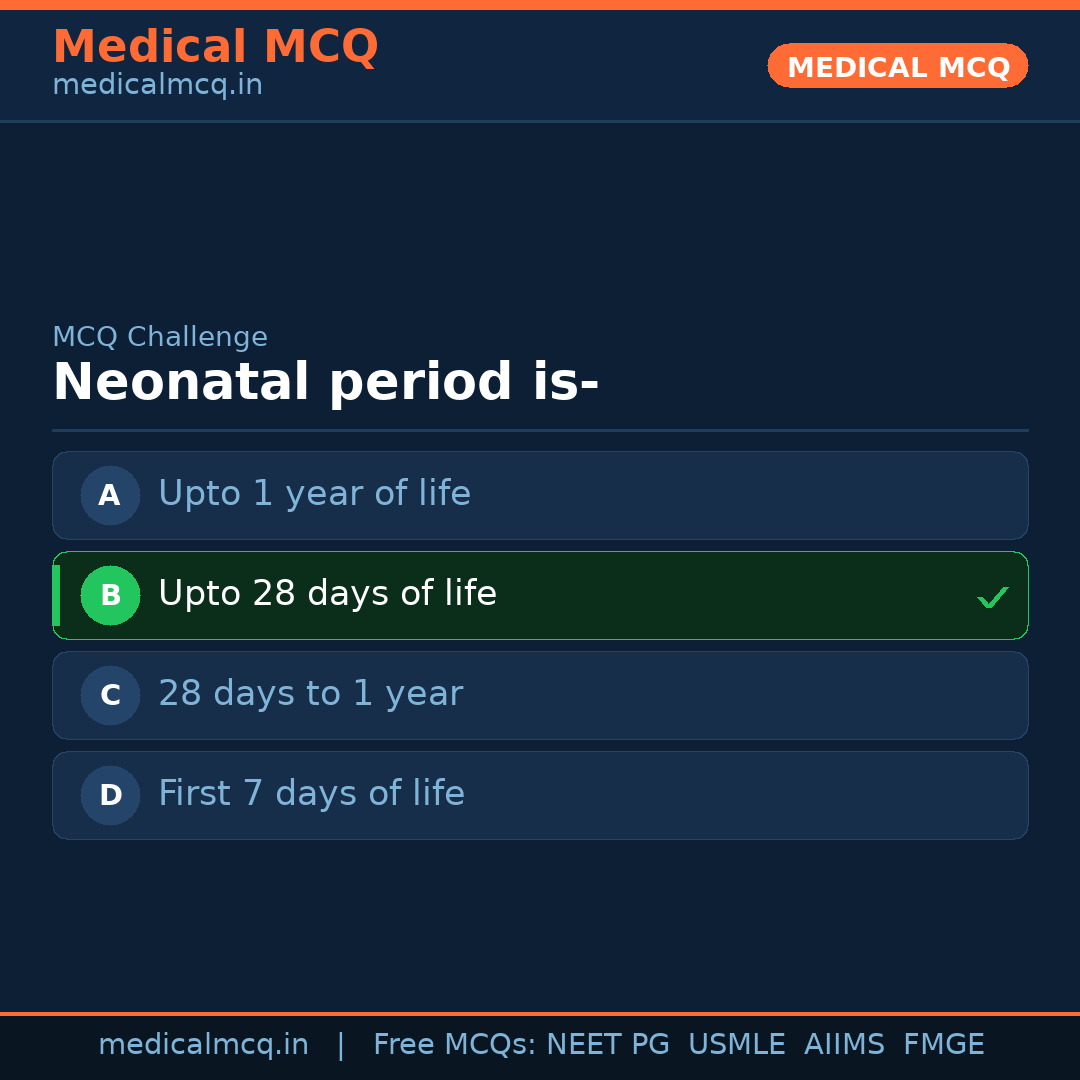The image size is (1080, 1080).
Task: Click the circular D letter badge icon
Action: click(x=110, y=795)
